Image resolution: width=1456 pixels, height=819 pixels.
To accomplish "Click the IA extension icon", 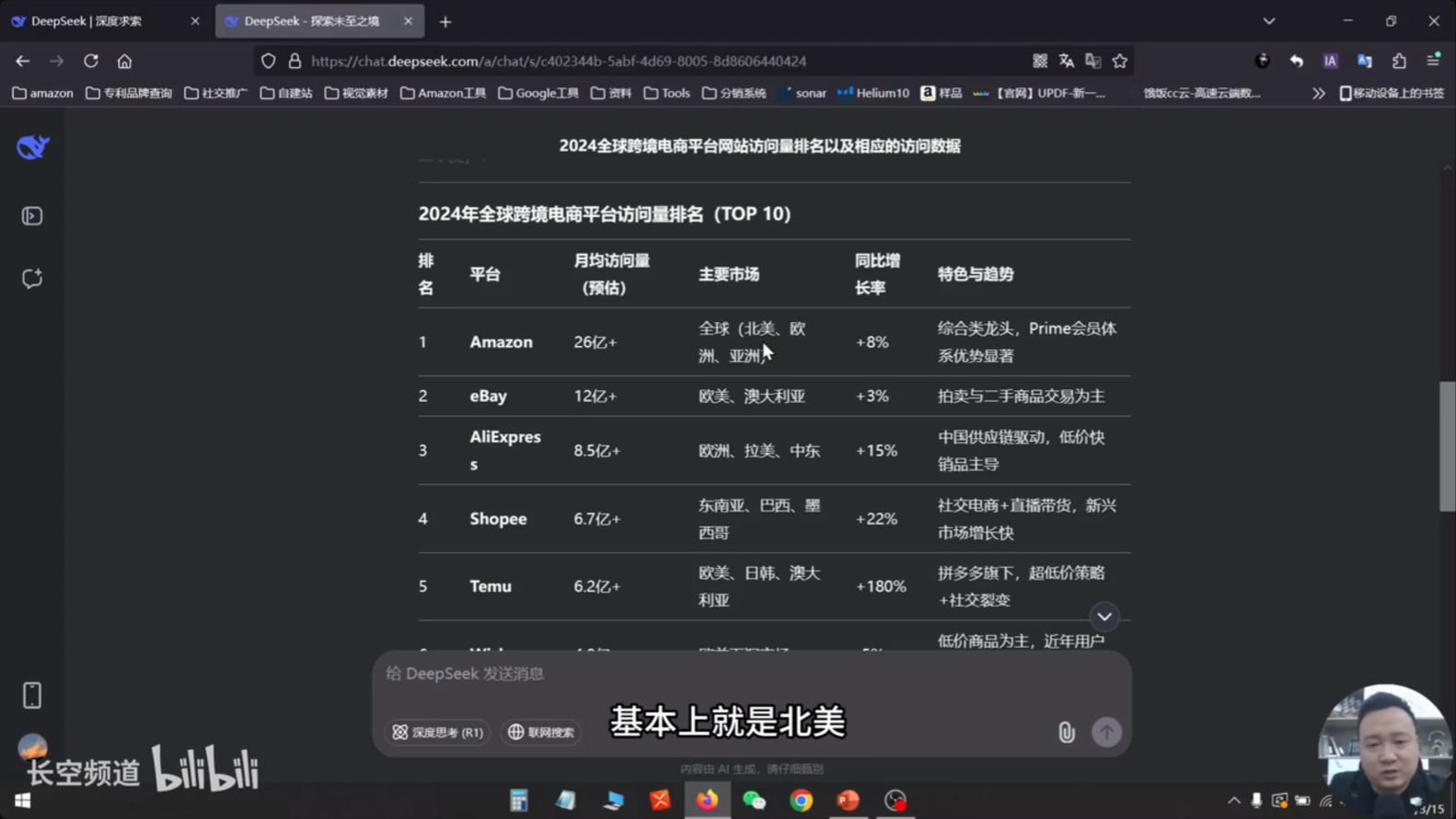I will tap(1330, 61).
